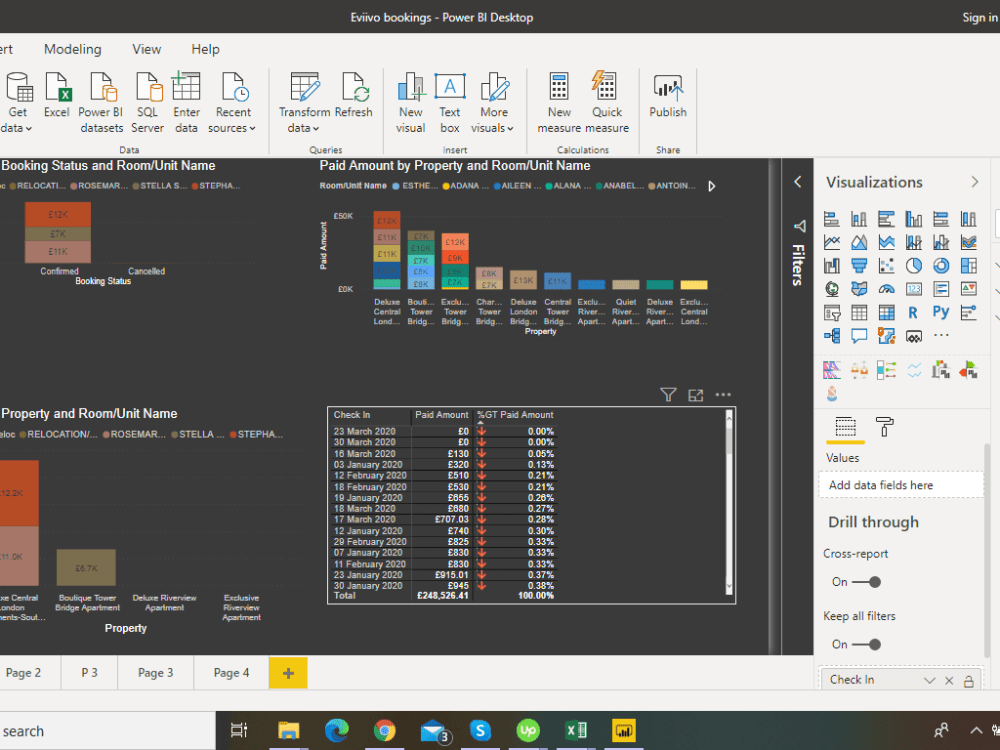This screenshot has width=1000, height=750.
Task: Toggle Cross-report drill through off
Action: click(871, 581)
